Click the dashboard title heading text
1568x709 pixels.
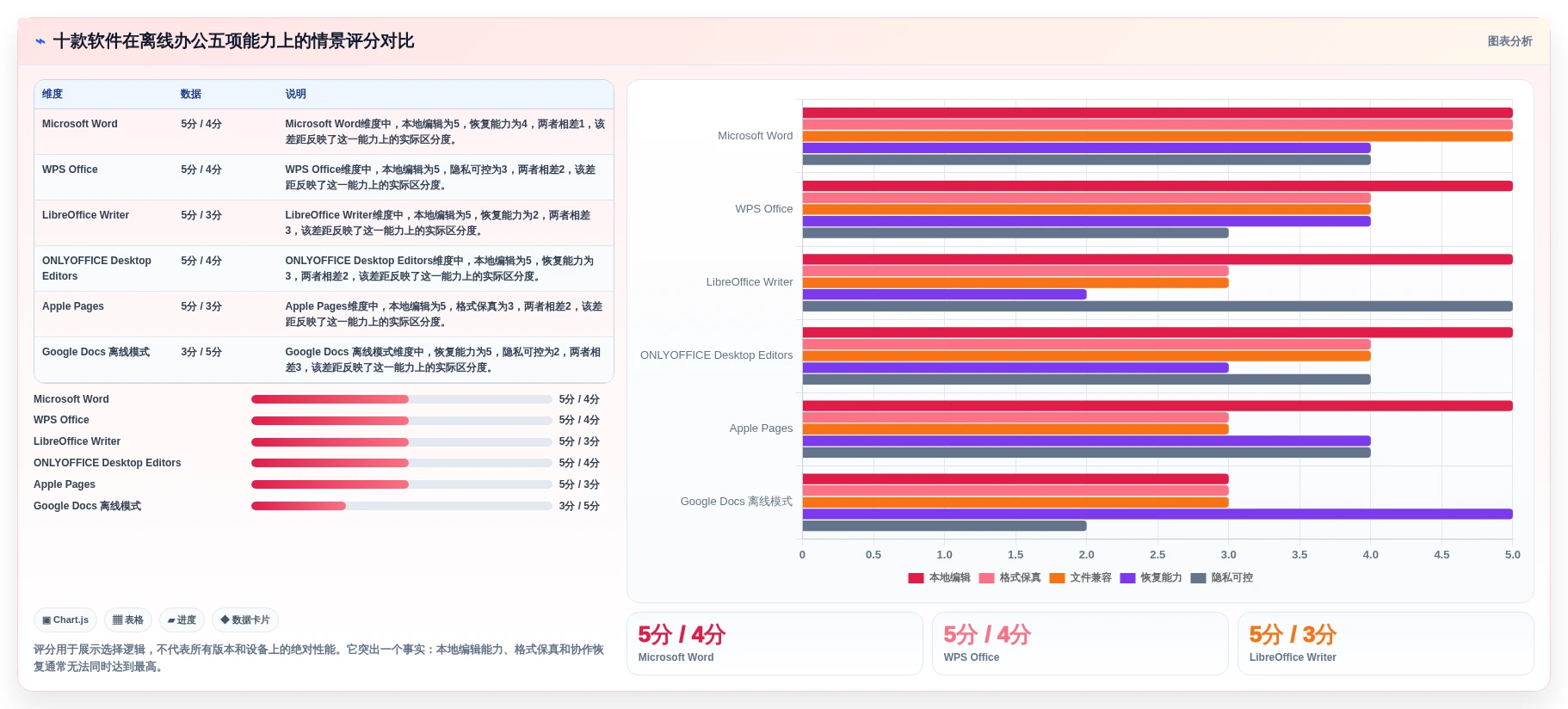pyautogui.click(x=233, y=41)
